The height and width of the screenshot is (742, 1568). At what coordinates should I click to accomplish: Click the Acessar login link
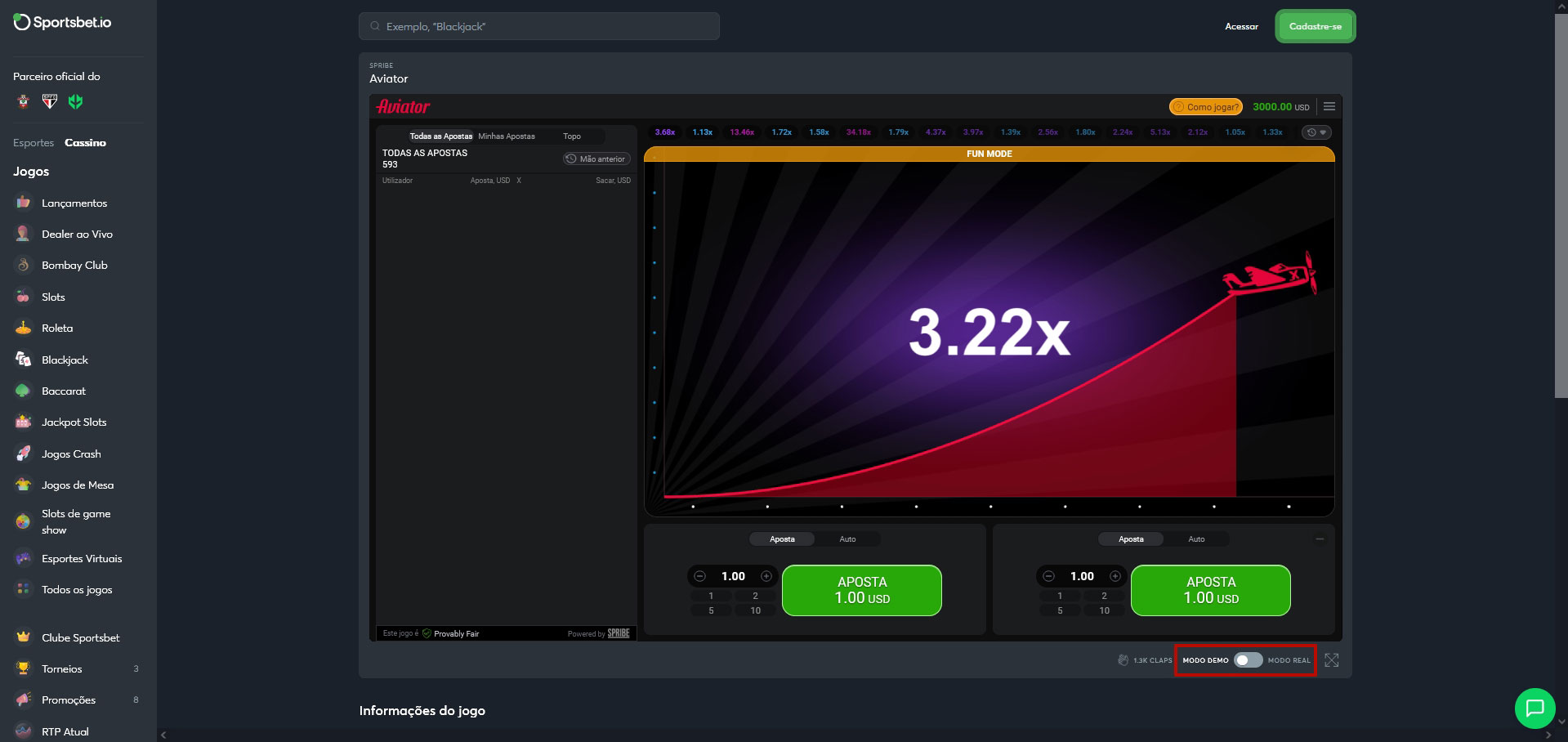[x=1241, y=26]
